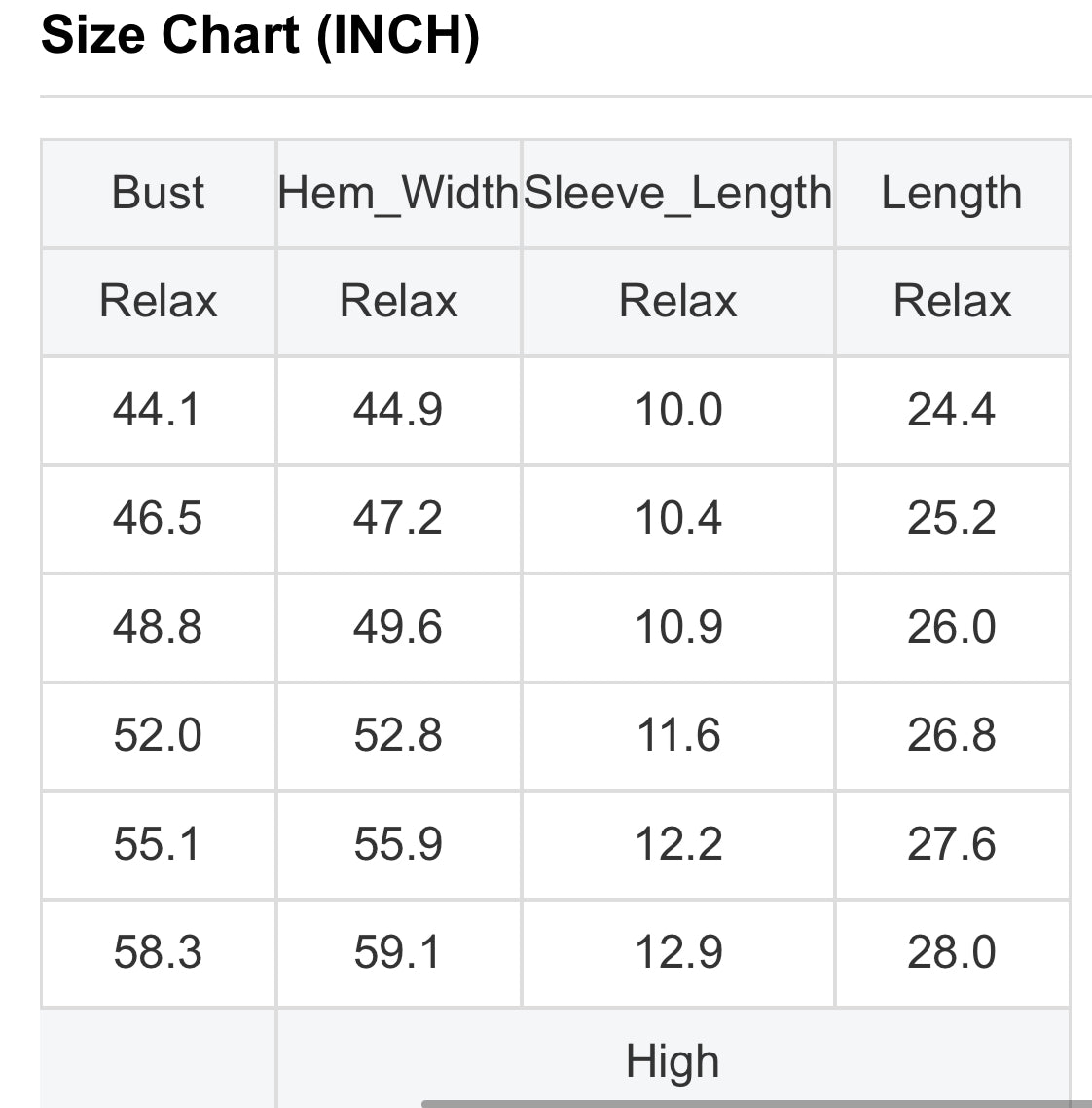Click the 26.8 length cell
Viewport: 1092px width, 1108px height.
click(x=952, y=735)
